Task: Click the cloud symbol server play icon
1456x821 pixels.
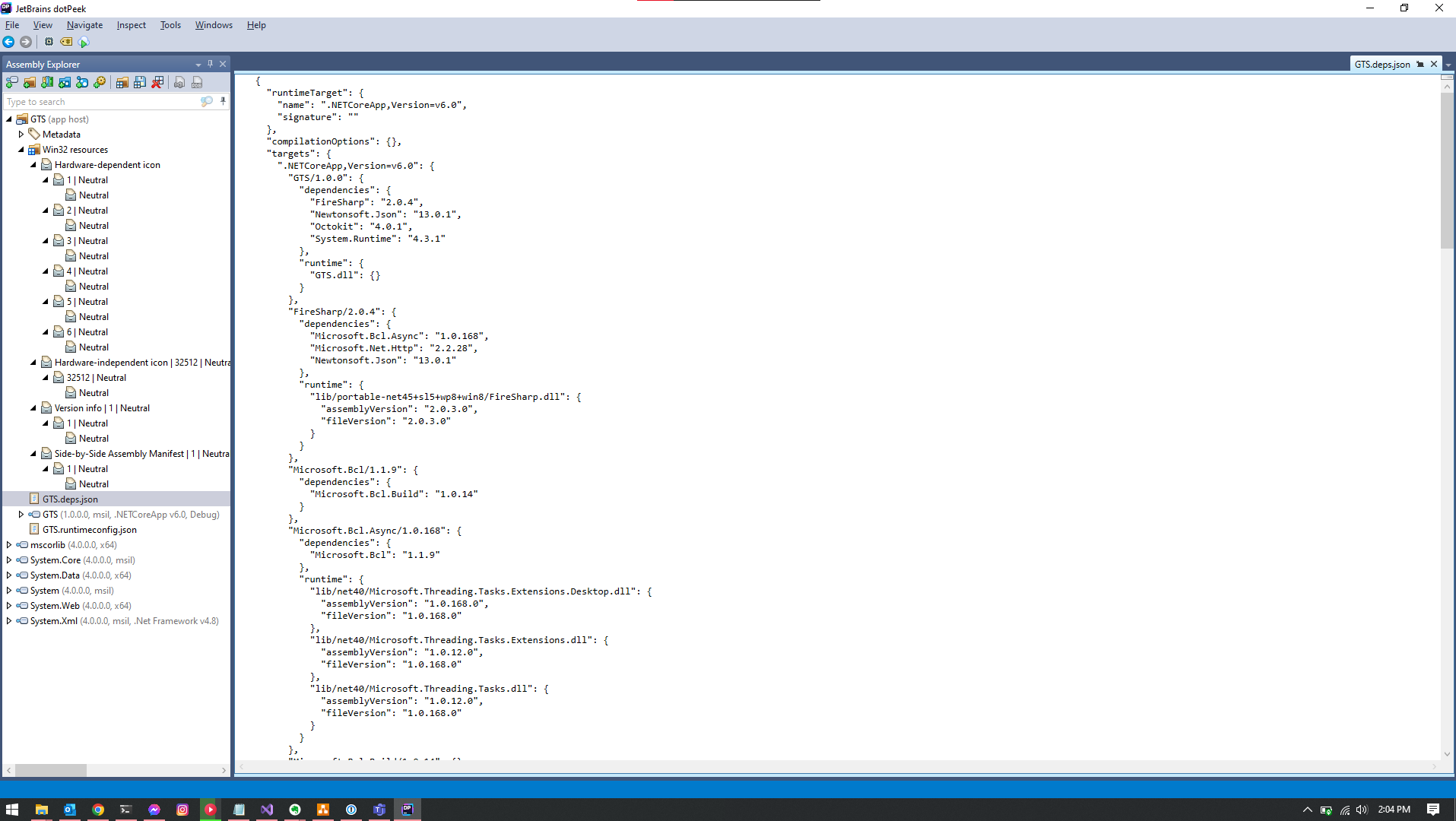Action: [x=84, y=42]
